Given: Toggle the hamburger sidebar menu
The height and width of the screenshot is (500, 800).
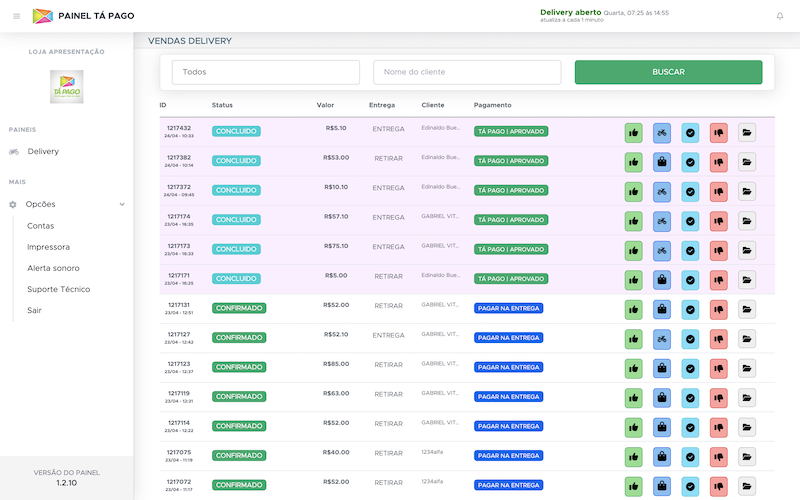Looking at the screenshot, I should click(x=16, y=16).
